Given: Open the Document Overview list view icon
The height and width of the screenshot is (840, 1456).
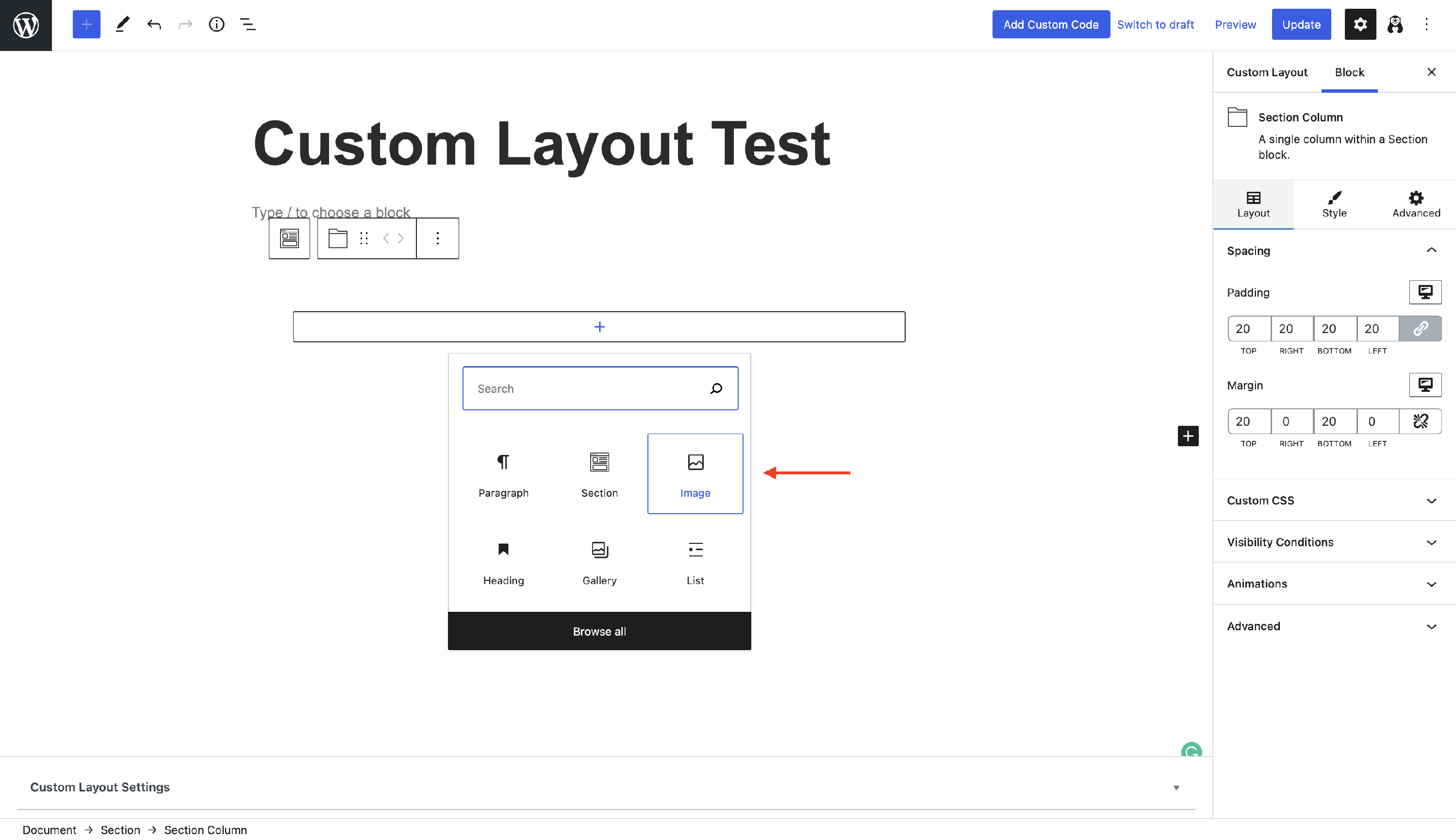Looking at the screenshot, I should pyautogui.click(x=248, y=24).
